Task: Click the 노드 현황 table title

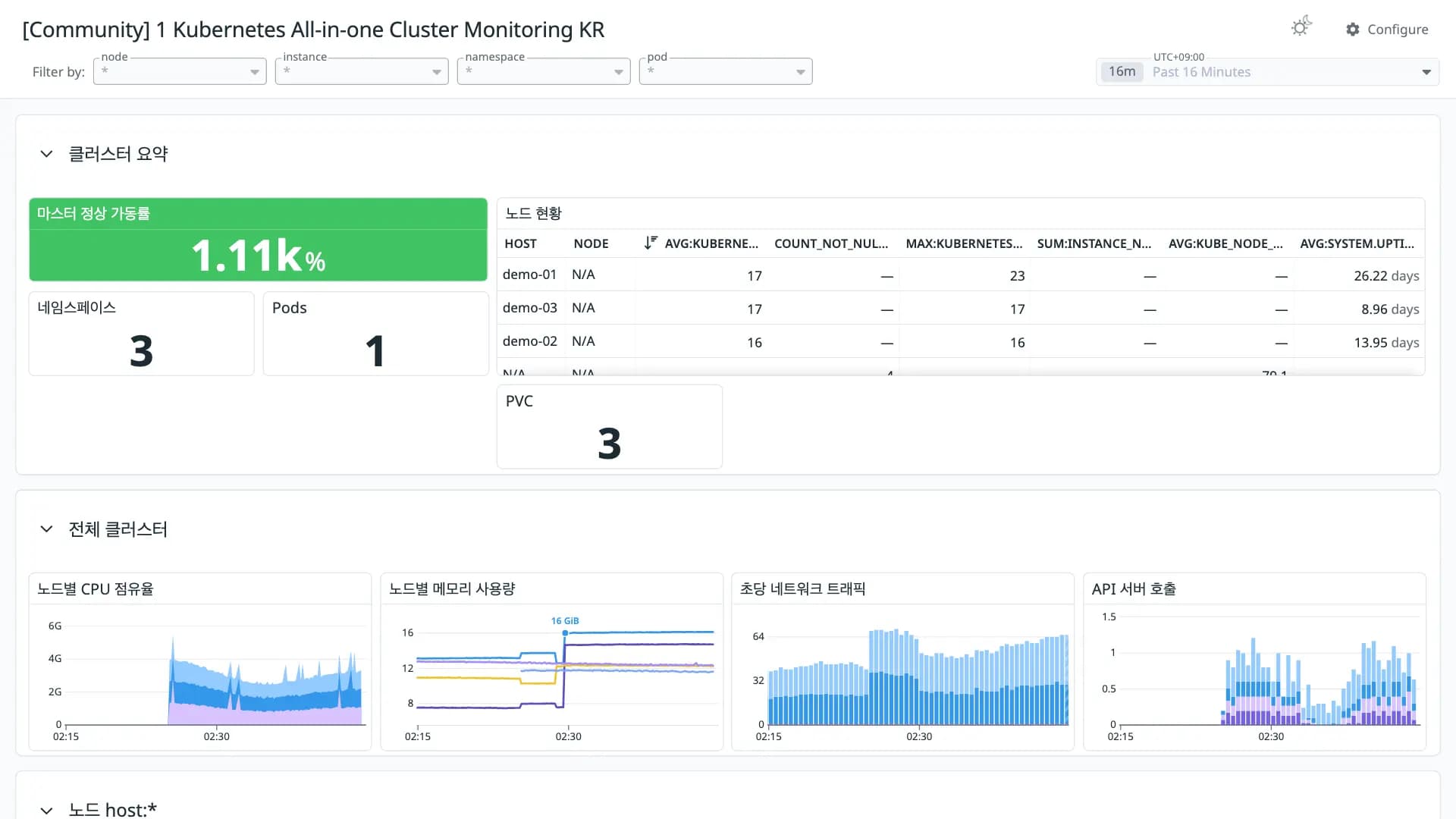Action: [533, 214]
